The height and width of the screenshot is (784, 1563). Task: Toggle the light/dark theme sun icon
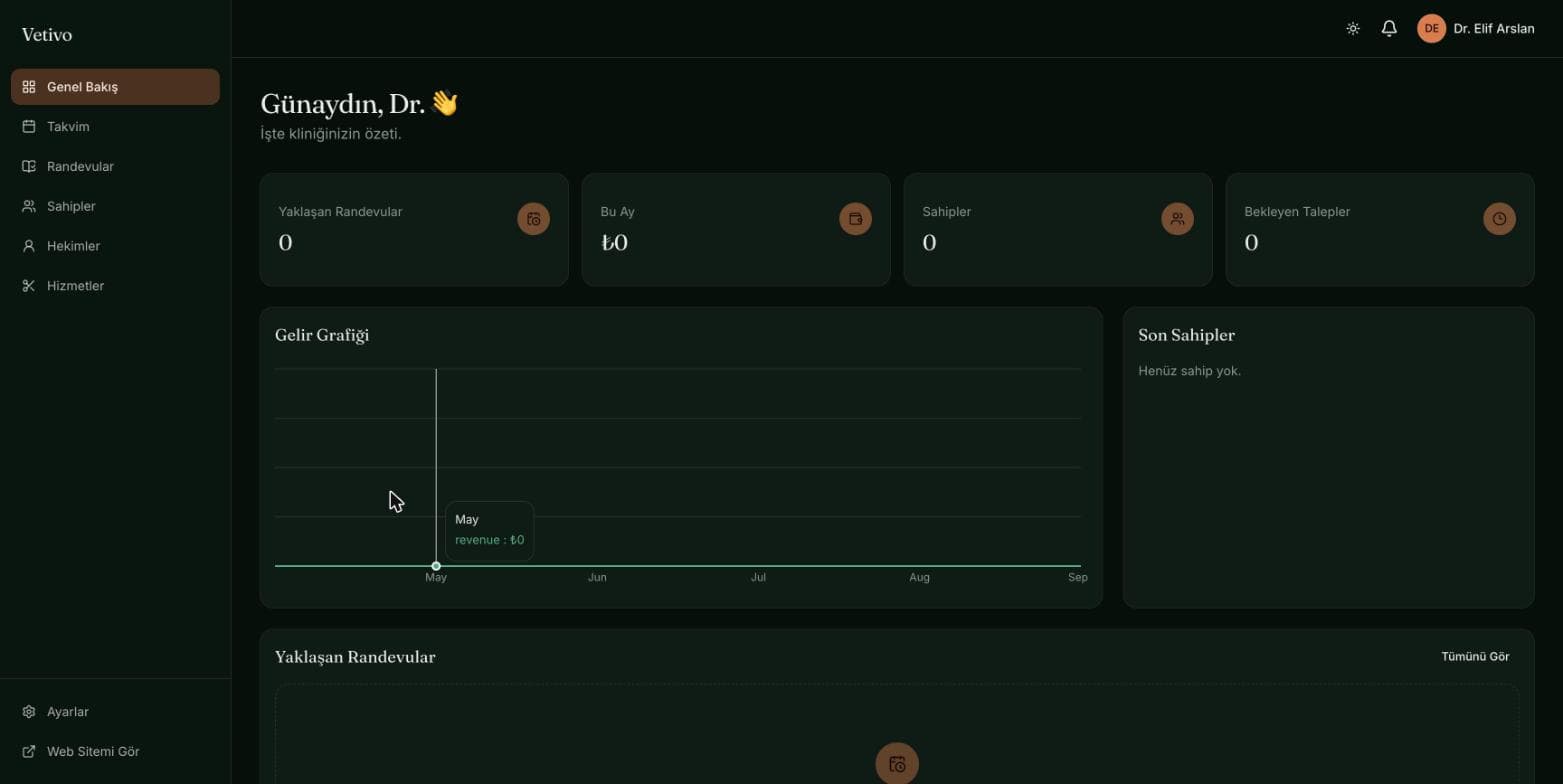pos(1353,29)
